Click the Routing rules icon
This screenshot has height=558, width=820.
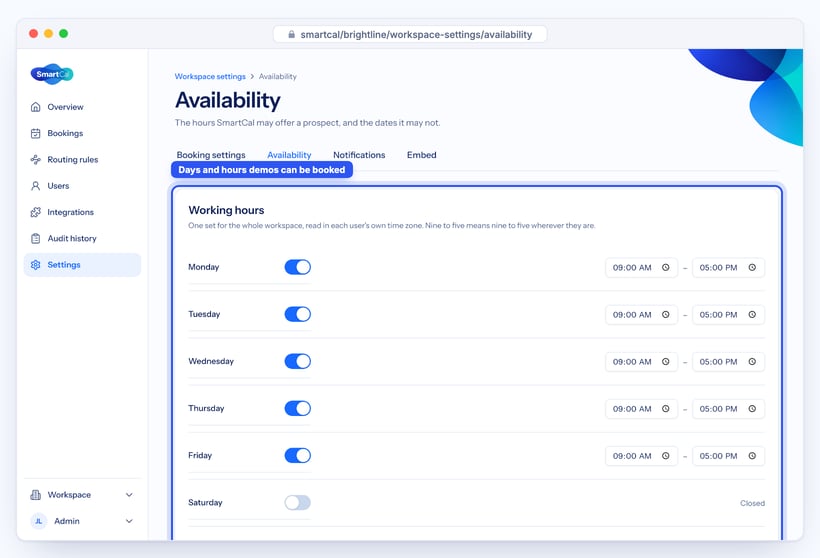click(36, 160)
